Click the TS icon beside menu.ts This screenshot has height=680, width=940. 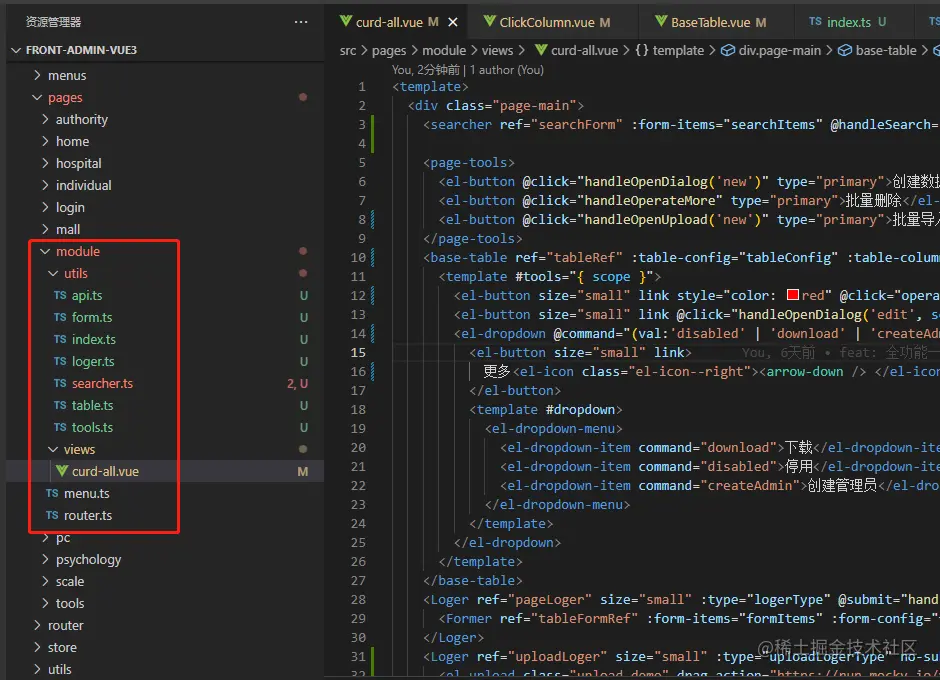pyautogui.click(x=52, y=493)
